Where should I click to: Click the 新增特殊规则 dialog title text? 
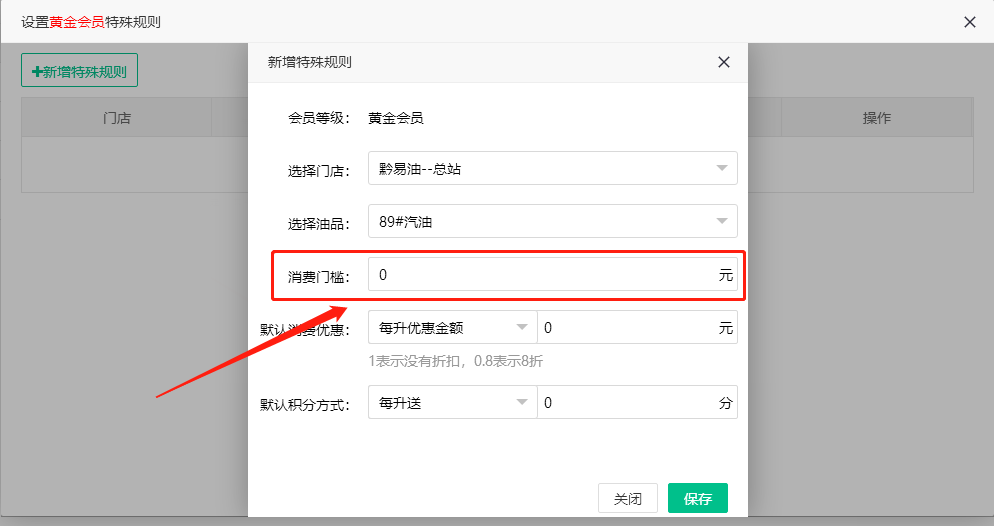(310, 62)
